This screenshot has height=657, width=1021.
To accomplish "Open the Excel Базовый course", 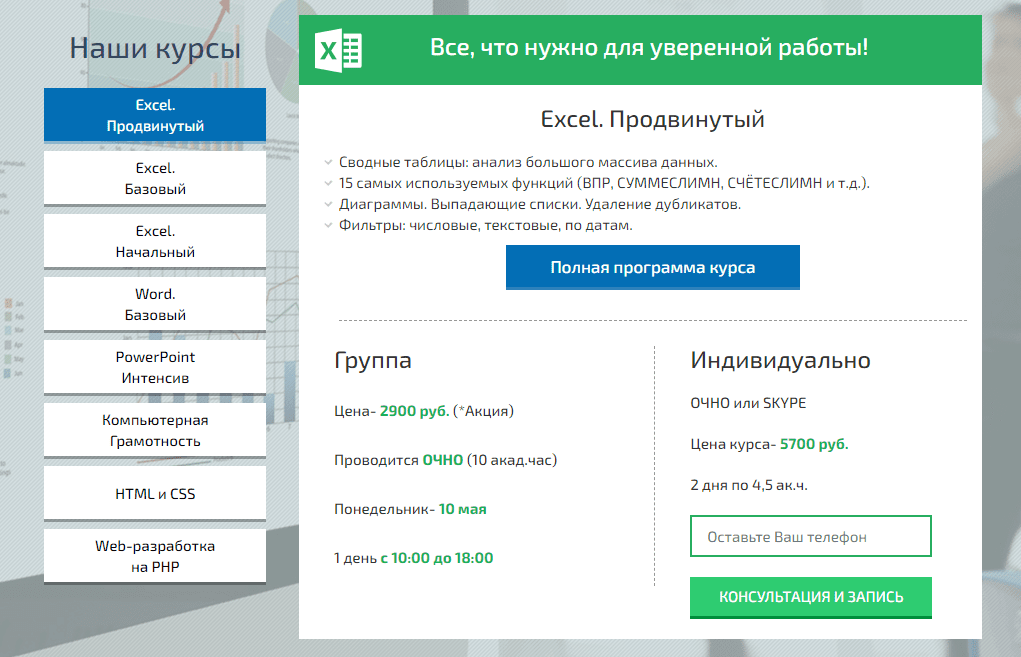I will click(x=155, y=178).
